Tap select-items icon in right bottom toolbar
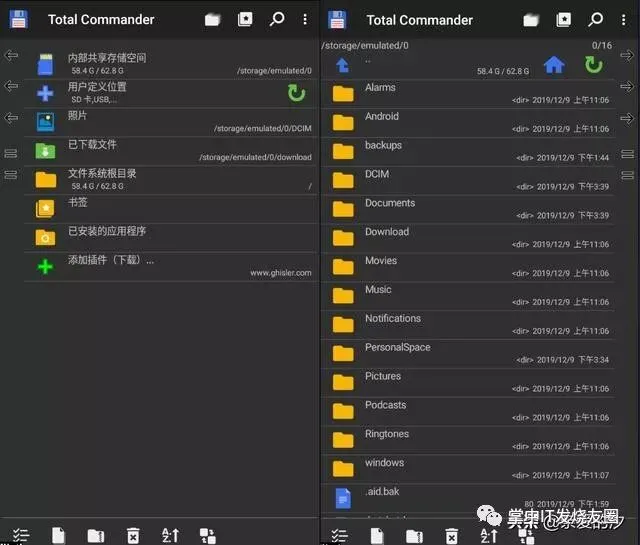This screenshot has width=640, height=545. [x=339, y=536]
